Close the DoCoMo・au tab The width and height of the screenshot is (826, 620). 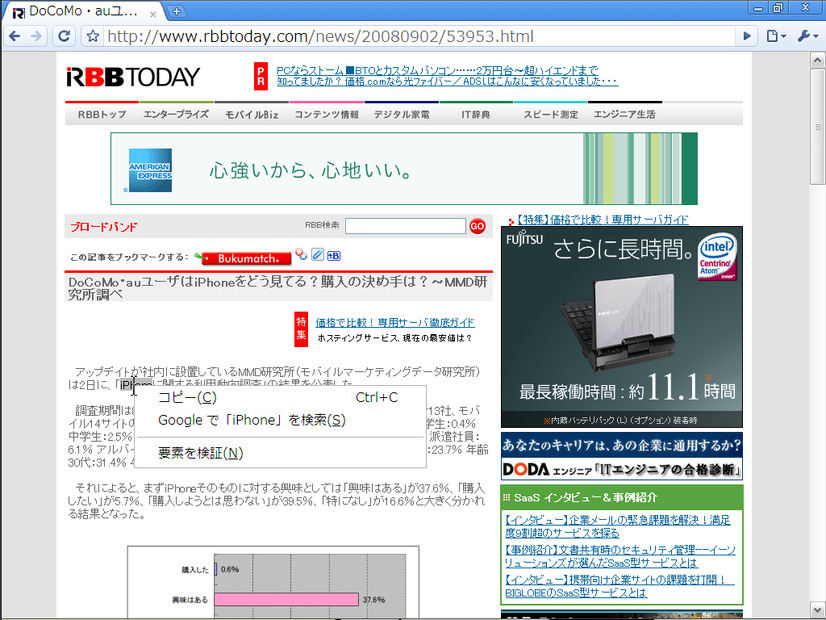point(153,14)
